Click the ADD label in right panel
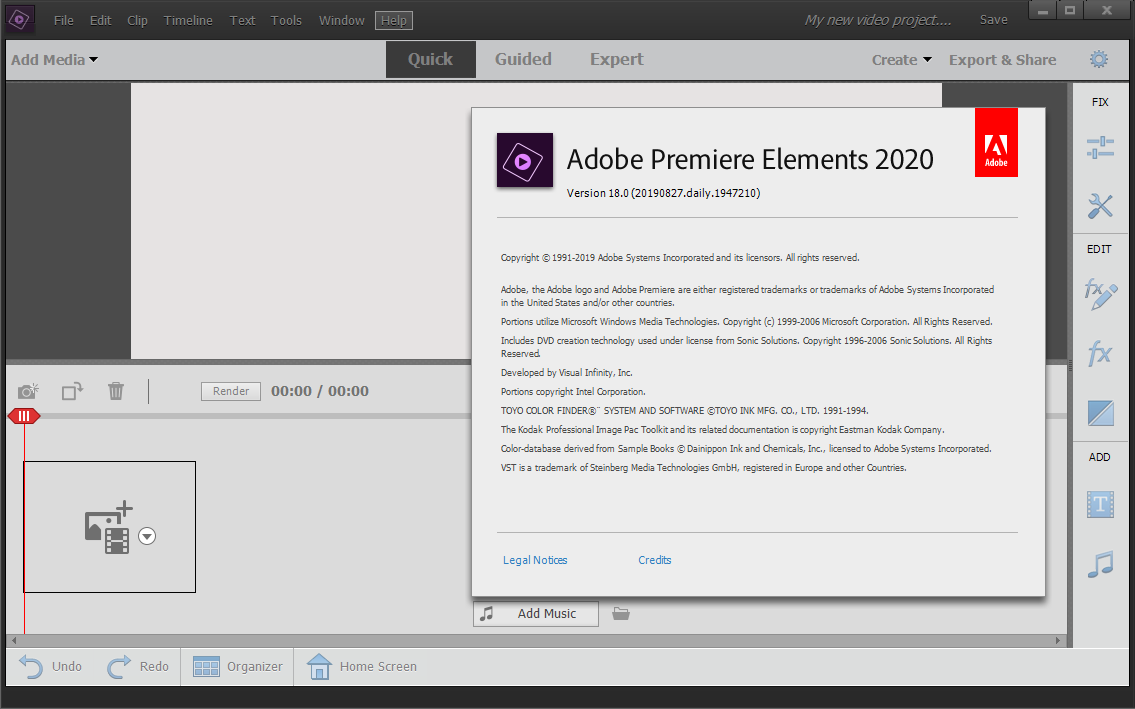This screenshot has height=709, width=1135. [1100, 457]
